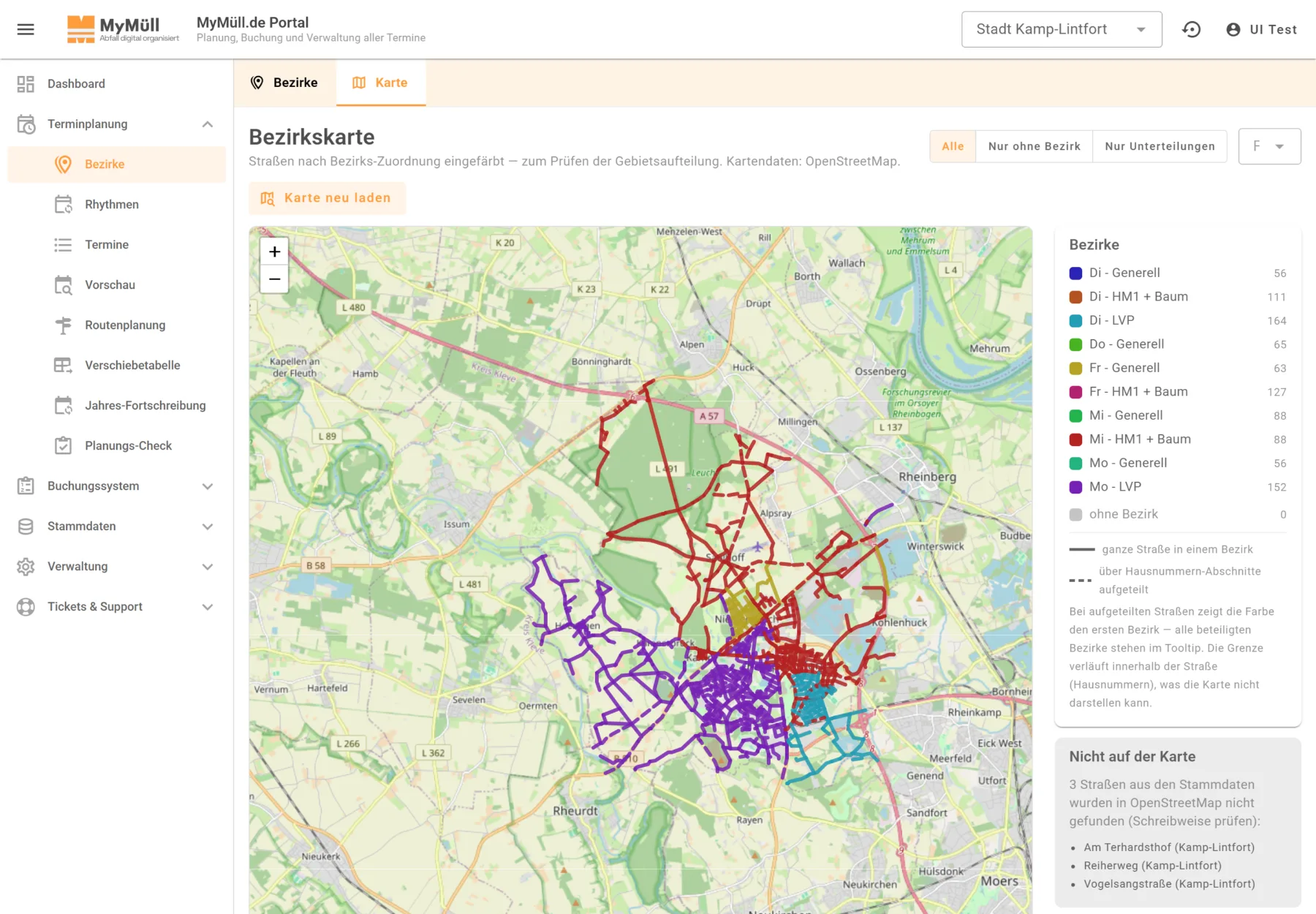Viewport: 1316px width, 914px height.
Task: Open Planungs-Check in the sidebar
Action: point(117,446)
